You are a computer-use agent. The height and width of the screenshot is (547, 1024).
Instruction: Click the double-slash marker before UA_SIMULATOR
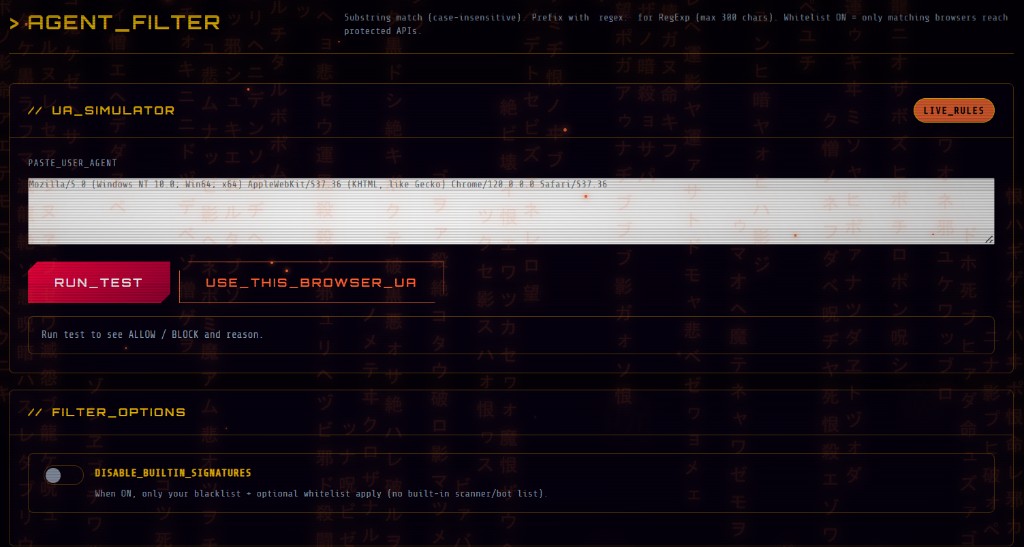[34, 111]
